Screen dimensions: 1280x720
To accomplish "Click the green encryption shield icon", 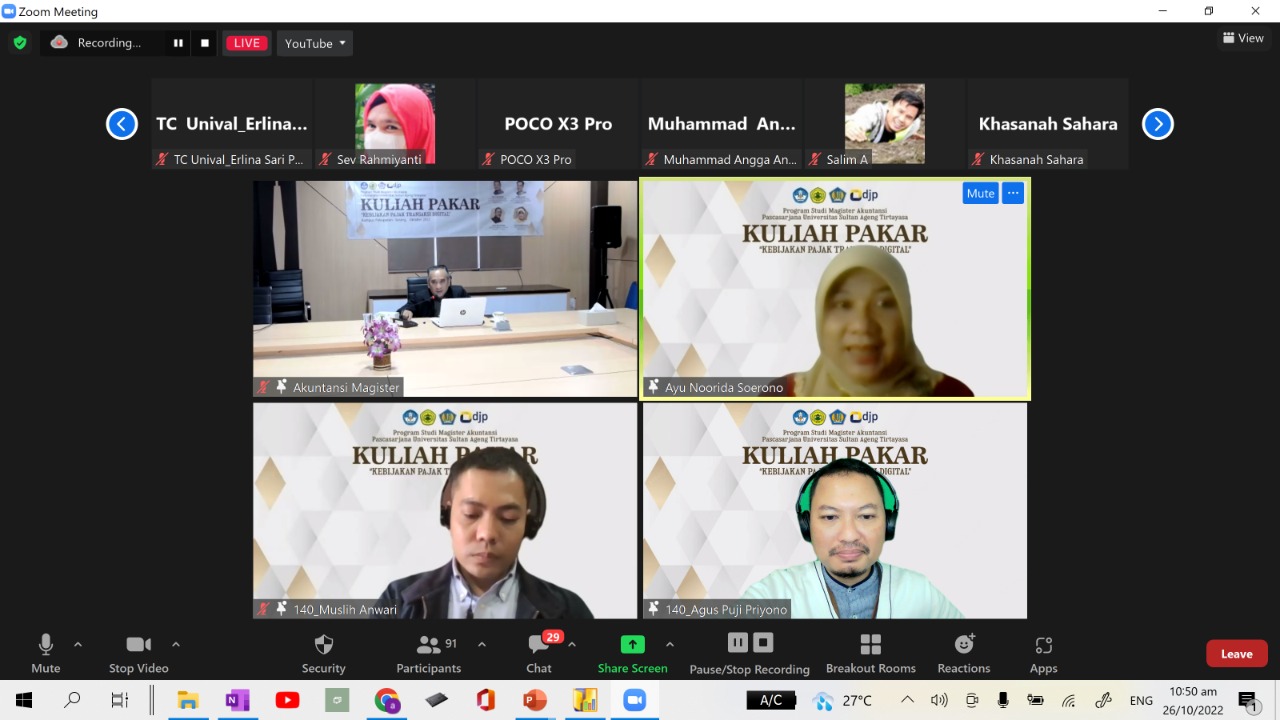I will coord(19,43).
